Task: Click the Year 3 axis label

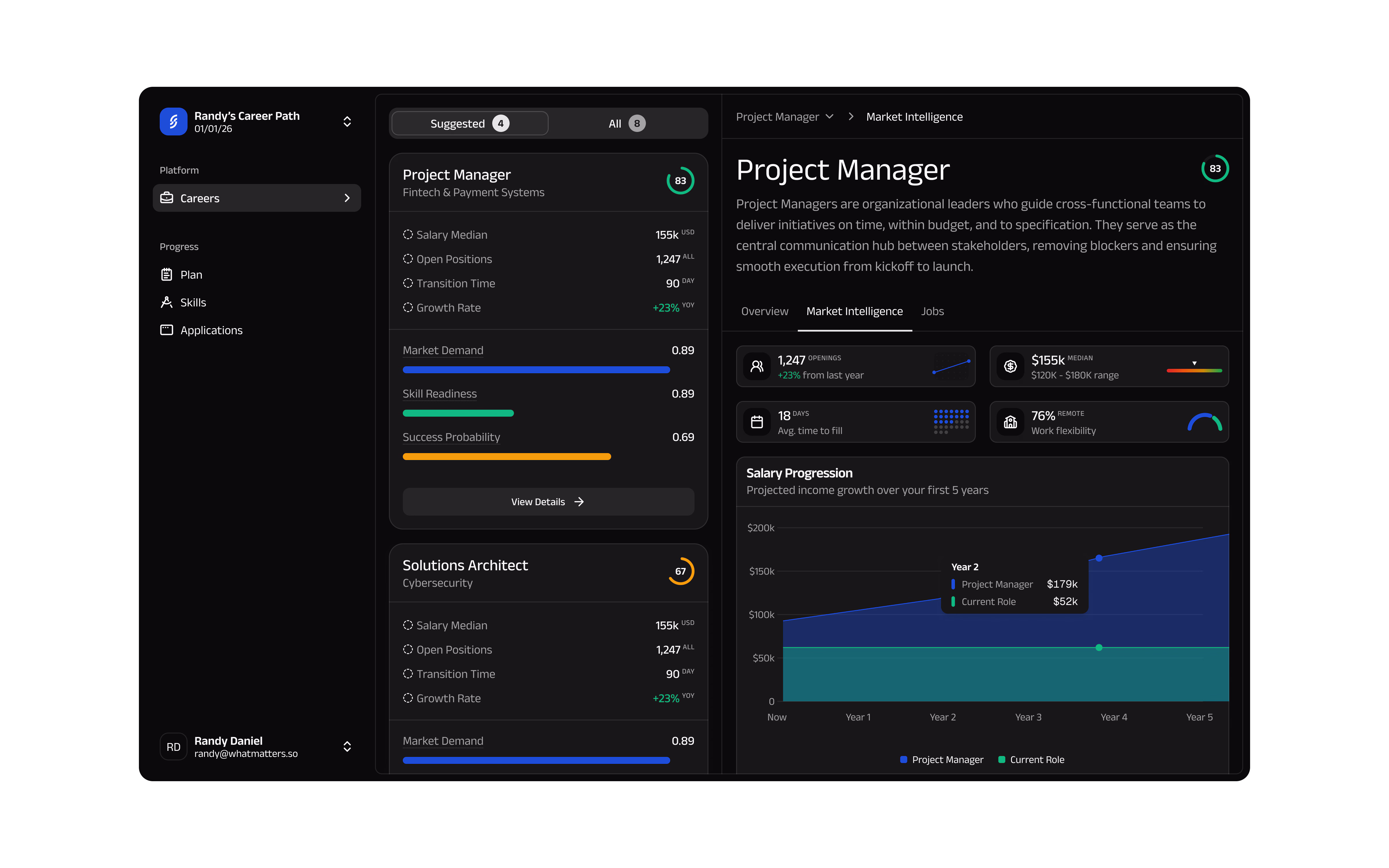Action: tap(1028, 717)
